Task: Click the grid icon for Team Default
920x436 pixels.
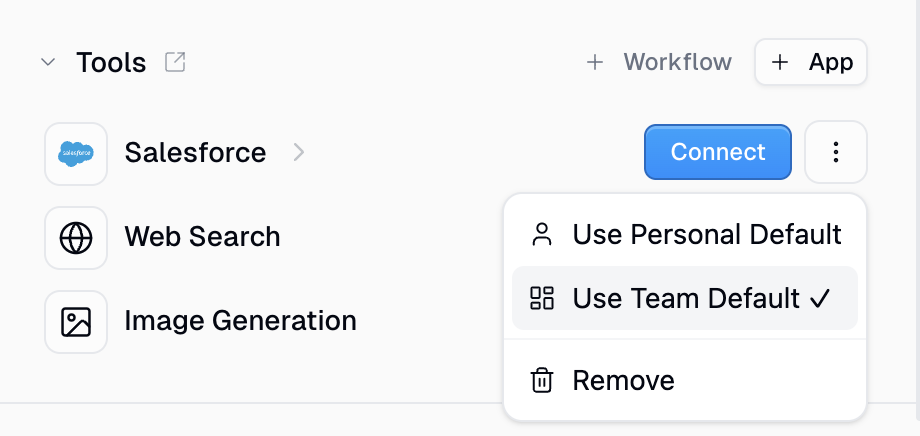Action: 542,298
